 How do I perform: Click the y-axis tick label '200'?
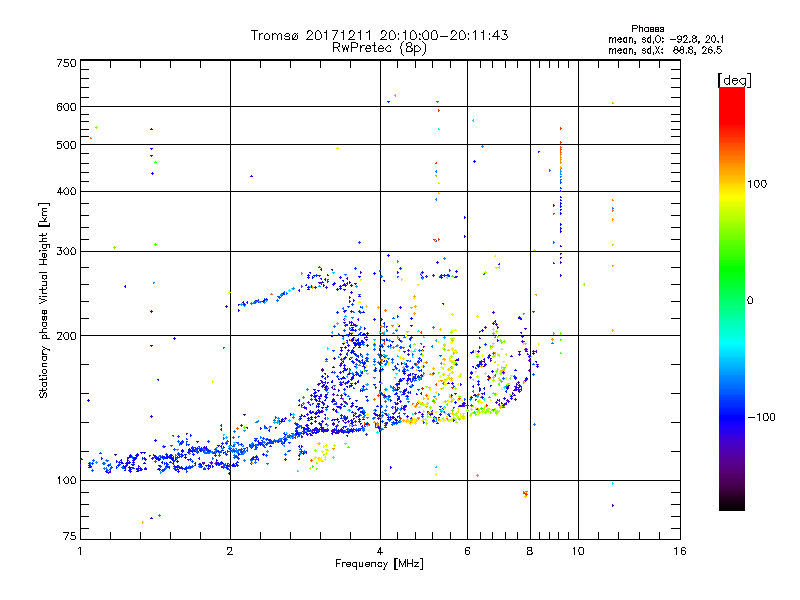pyautogui.click(x=66, y=336)
